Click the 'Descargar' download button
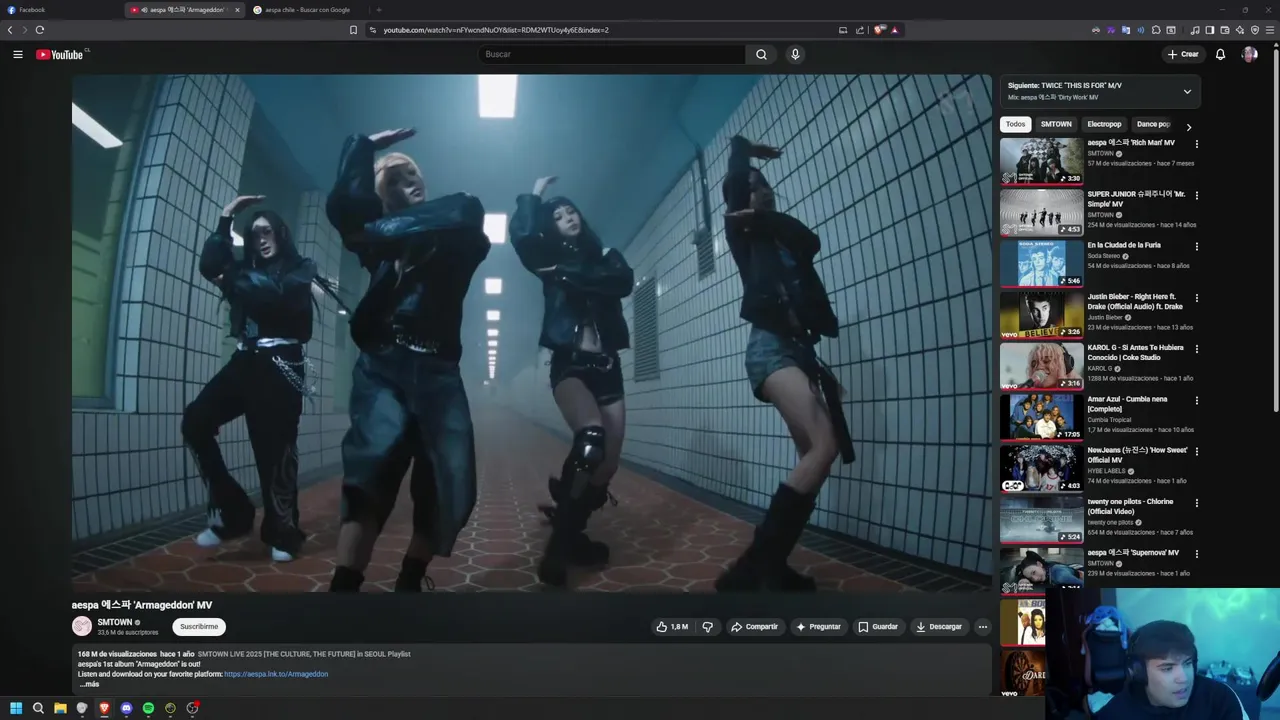 pos(939,627)
